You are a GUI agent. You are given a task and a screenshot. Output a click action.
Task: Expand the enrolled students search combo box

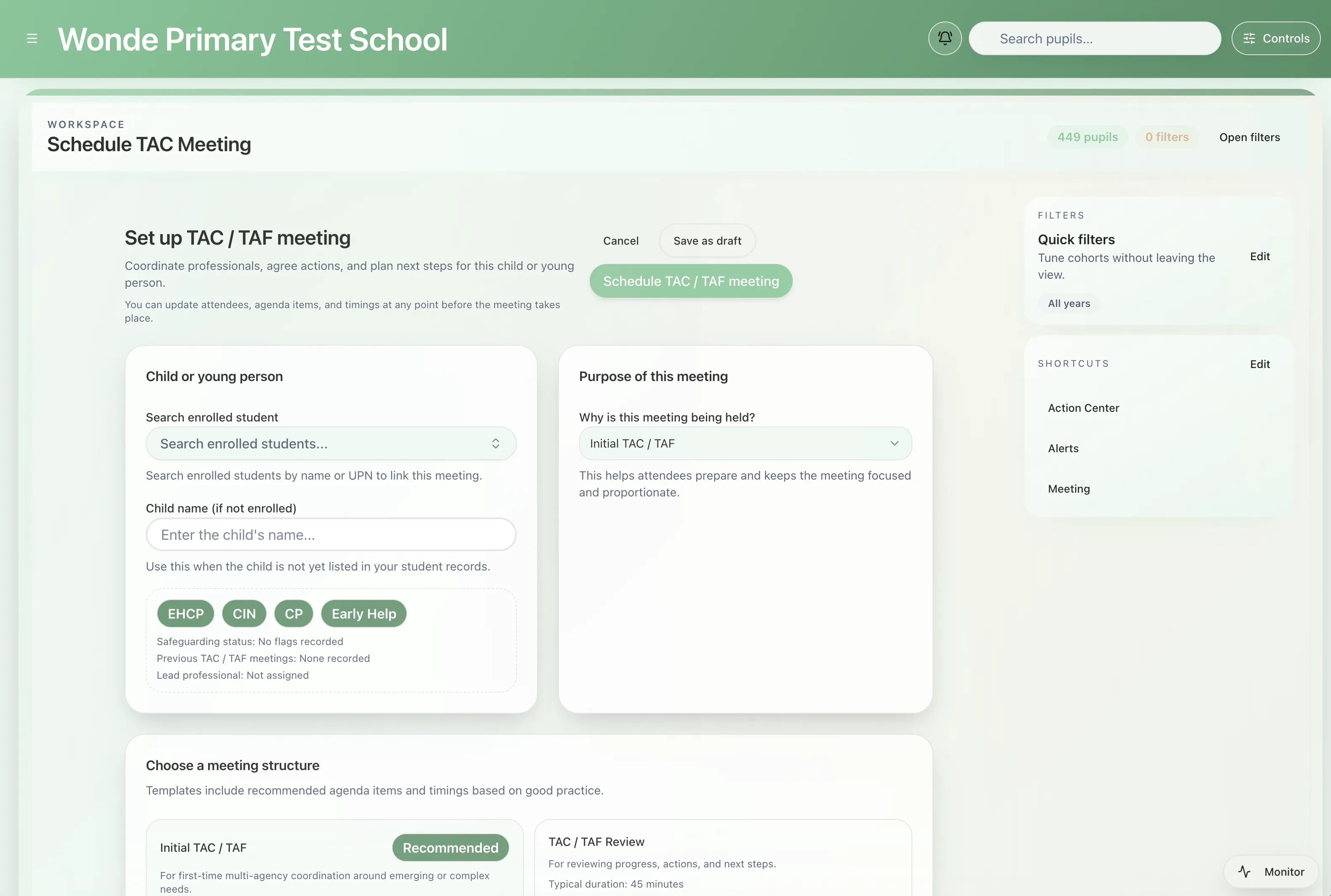pyautogui.click(x=331, y=444)
